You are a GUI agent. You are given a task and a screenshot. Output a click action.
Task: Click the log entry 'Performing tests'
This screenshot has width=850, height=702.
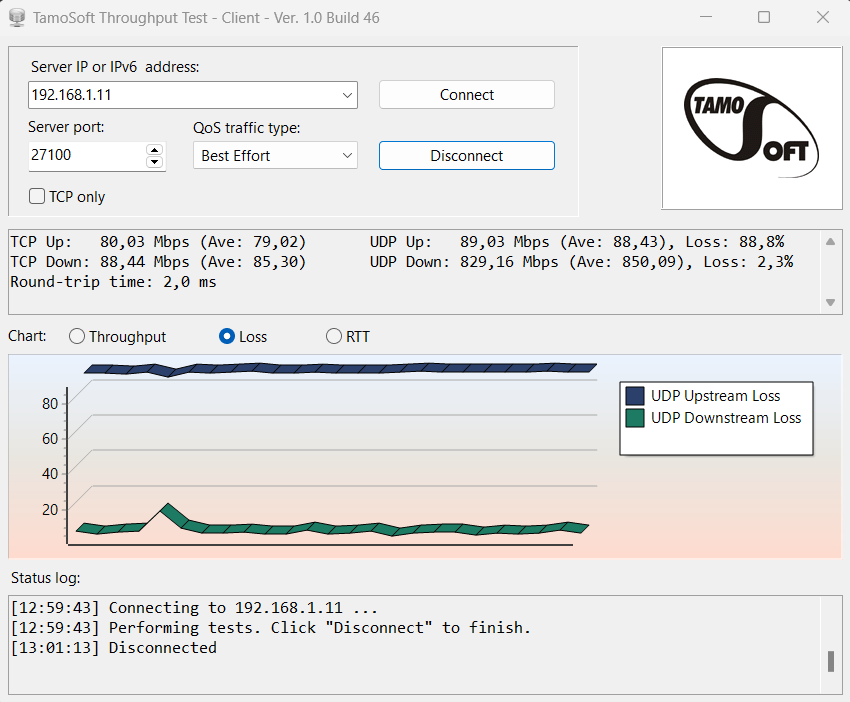tap(271, 628)
